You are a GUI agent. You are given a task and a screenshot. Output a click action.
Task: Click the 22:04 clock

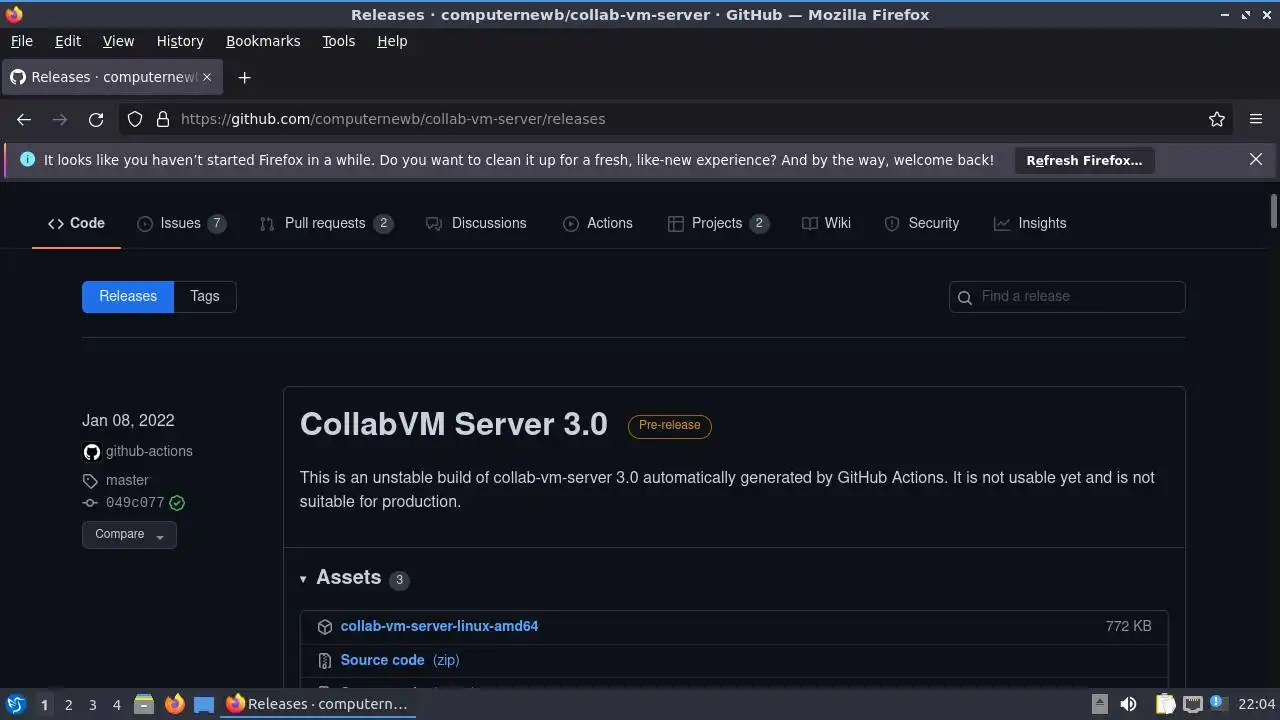[1257, 704]
